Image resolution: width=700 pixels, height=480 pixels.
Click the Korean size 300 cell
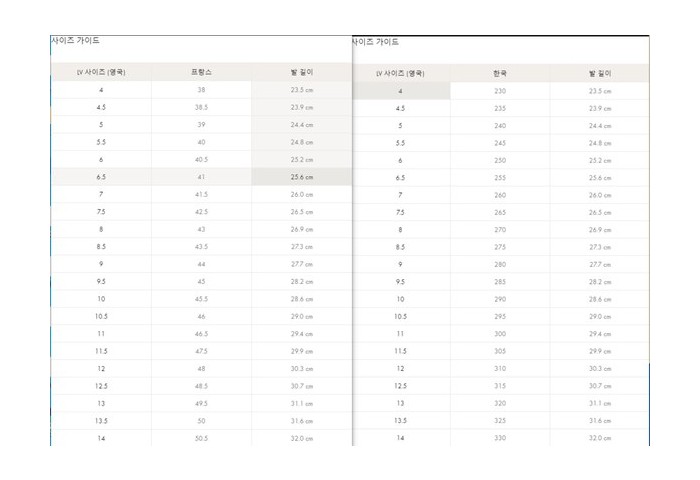500,333
